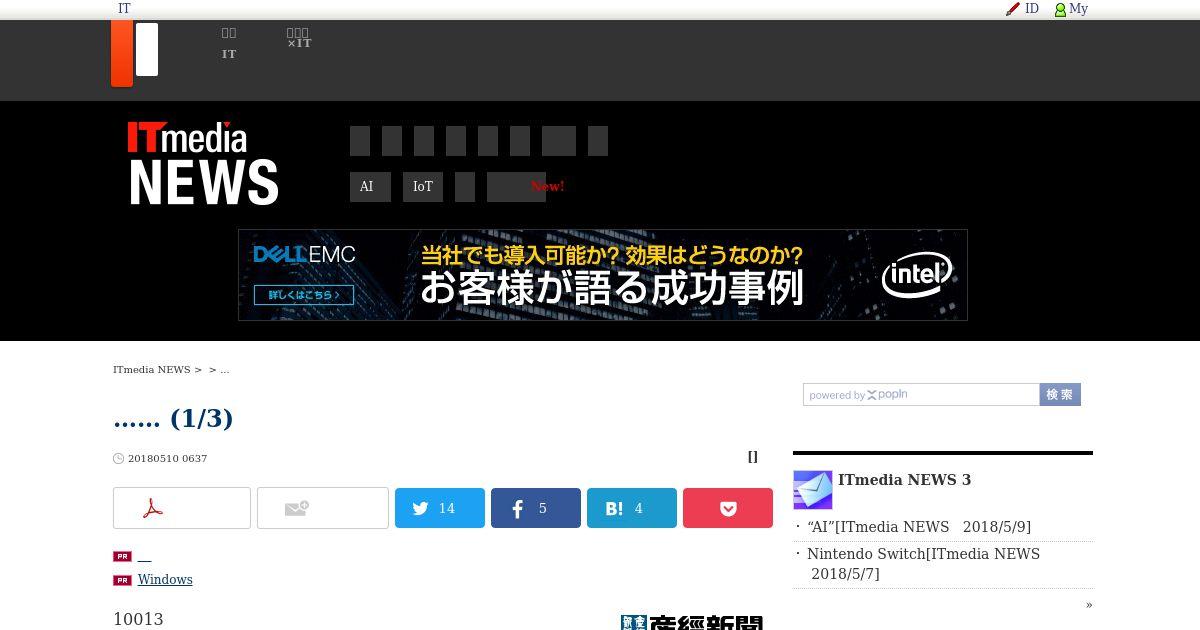Viewport: 1200px width, 630px height.
Task: Click the 検索 search button
Action: [1060, 395]
